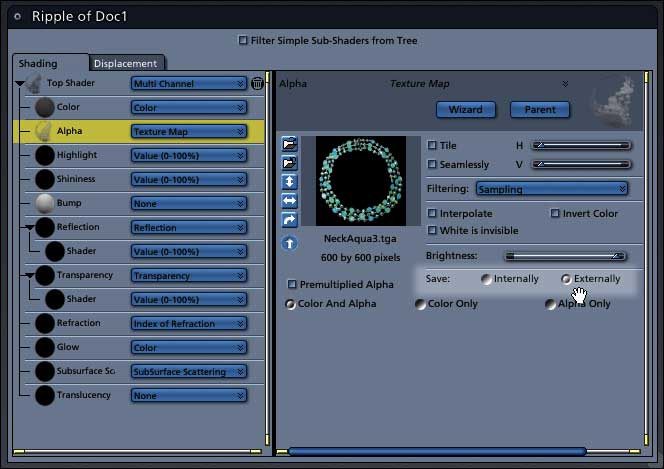Click the vertical flip arrow icon
This screenshot has width=664, height=469.
(x=290, y=182)
